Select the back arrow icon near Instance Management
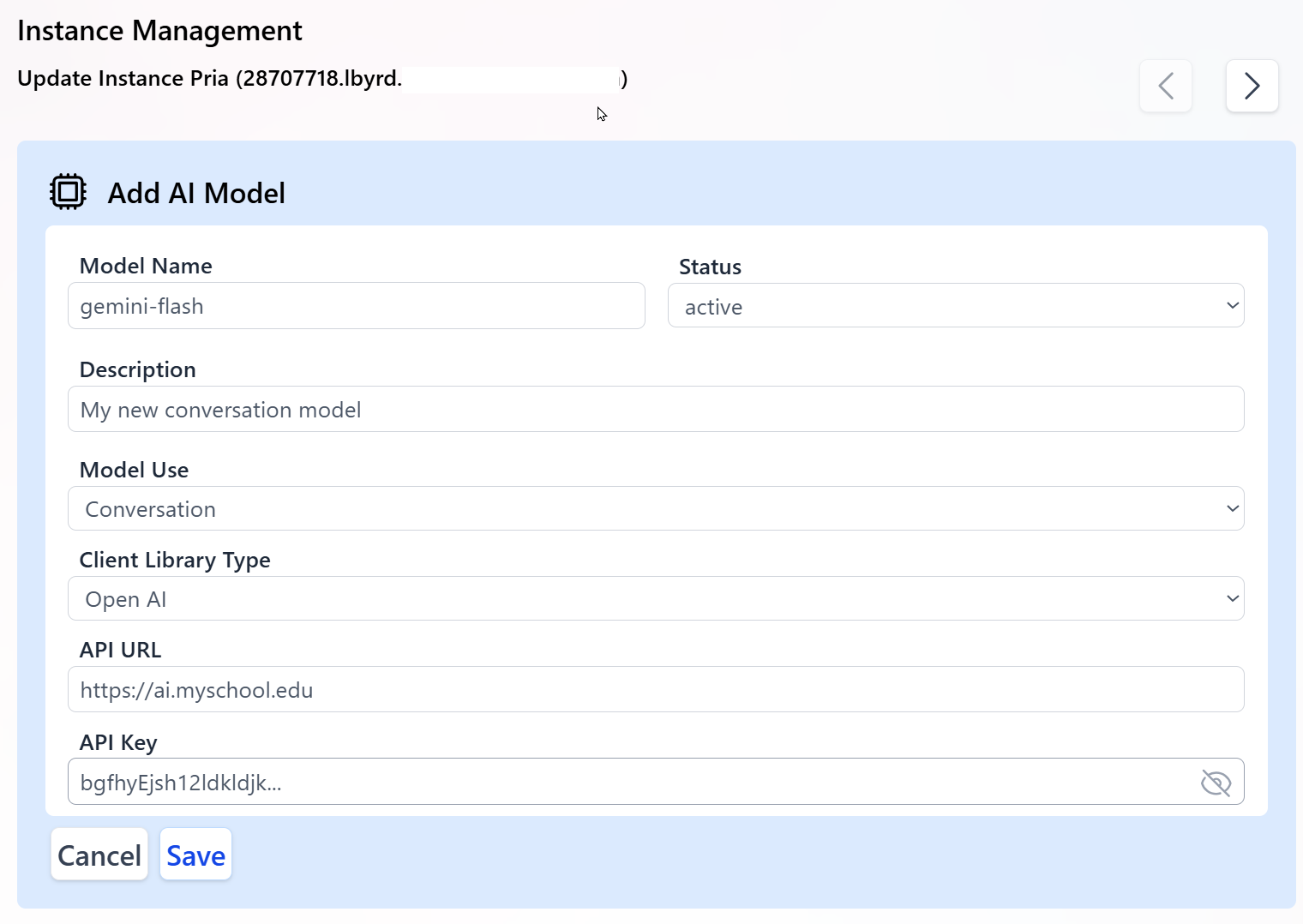This screenshot has height=924, width=1303. (1165, 86)
